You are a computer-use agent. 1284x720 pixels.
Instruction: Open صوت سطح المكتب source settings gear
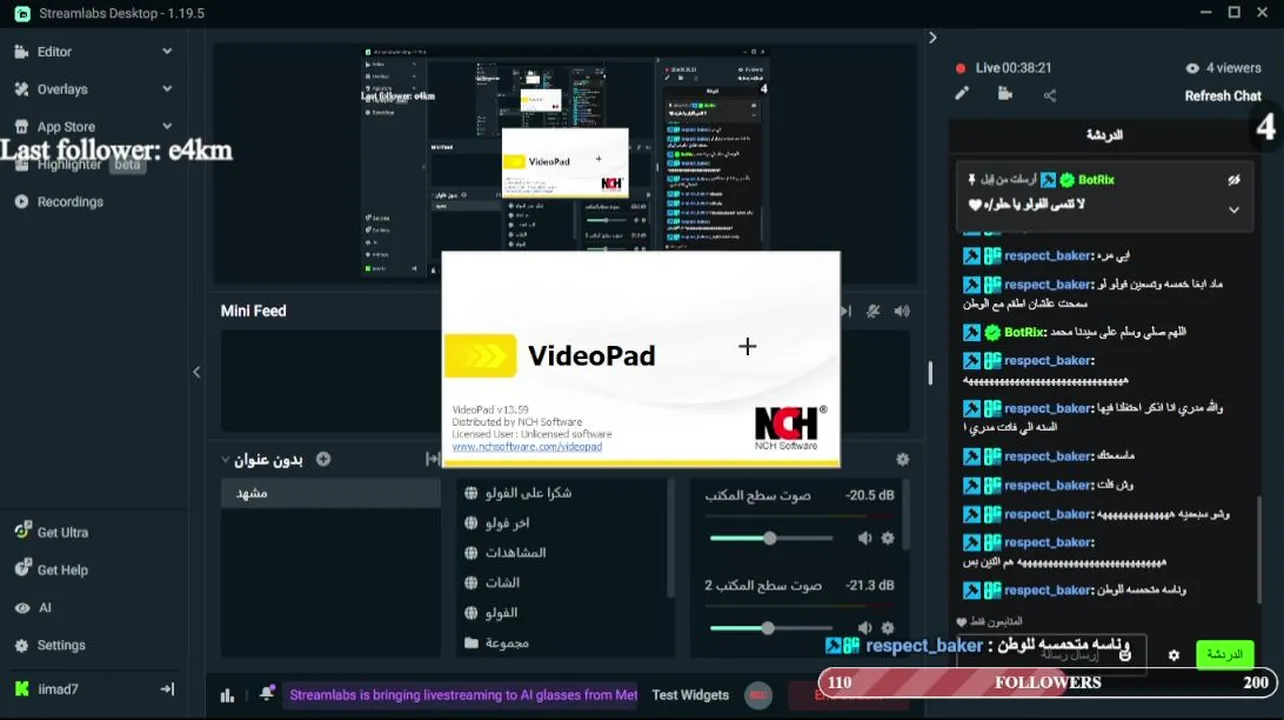click(x=887, y=538)
